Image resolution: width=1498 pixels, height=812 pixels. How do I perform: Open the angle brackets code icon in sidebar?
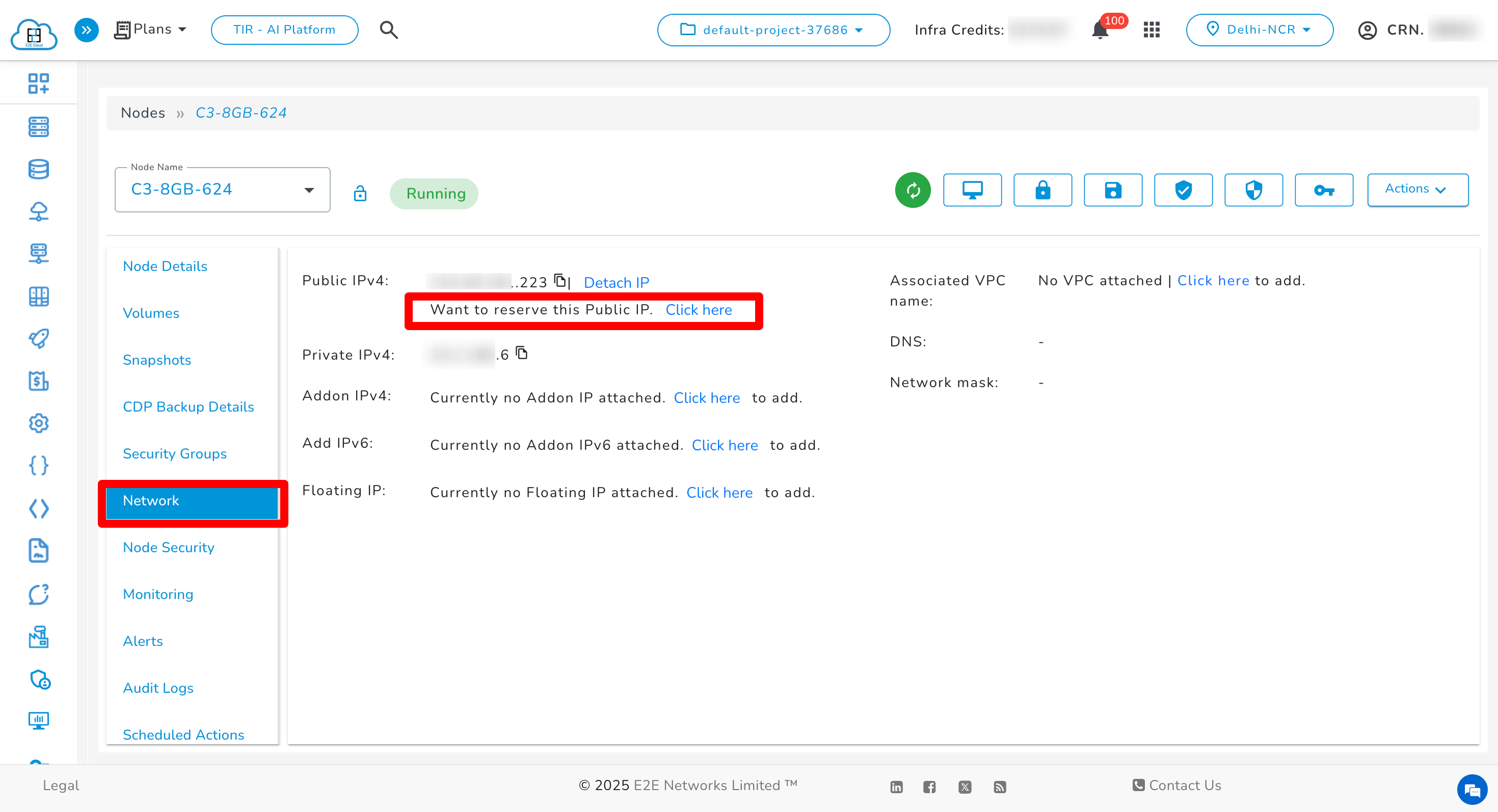click(x=38, y=508)
